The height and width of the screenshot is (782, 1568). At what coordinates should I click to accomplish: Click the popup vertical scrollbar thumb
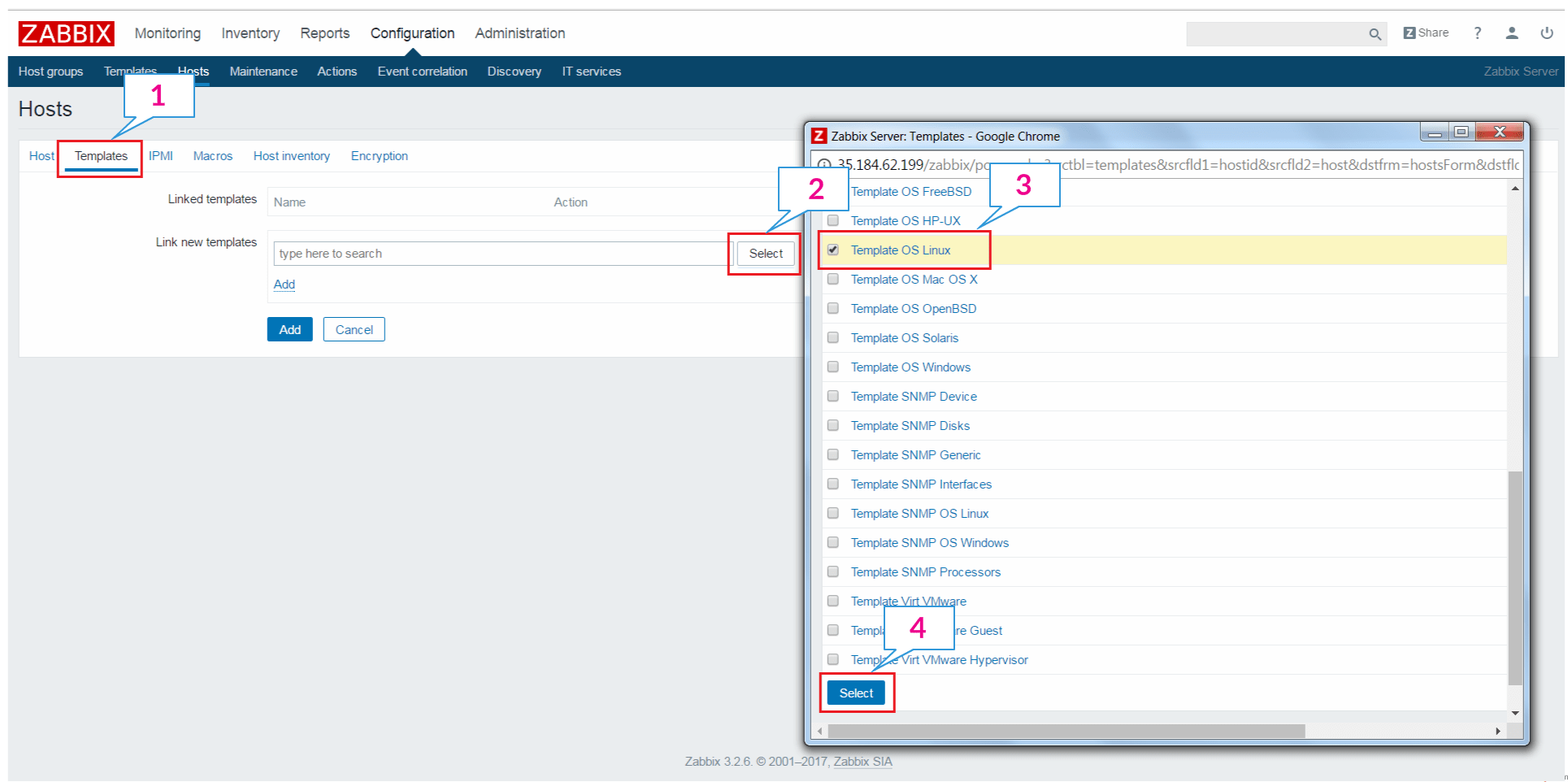1515,577
